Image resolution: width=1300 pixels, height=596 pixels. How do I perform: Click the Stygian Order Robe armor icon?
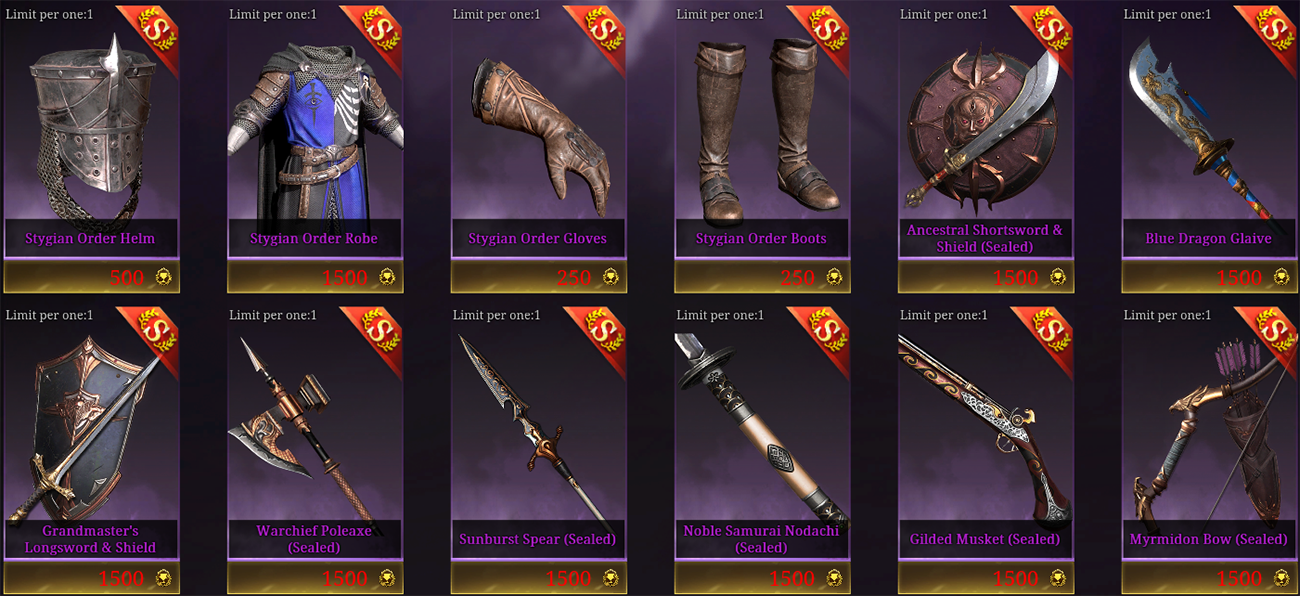(314, 130)
